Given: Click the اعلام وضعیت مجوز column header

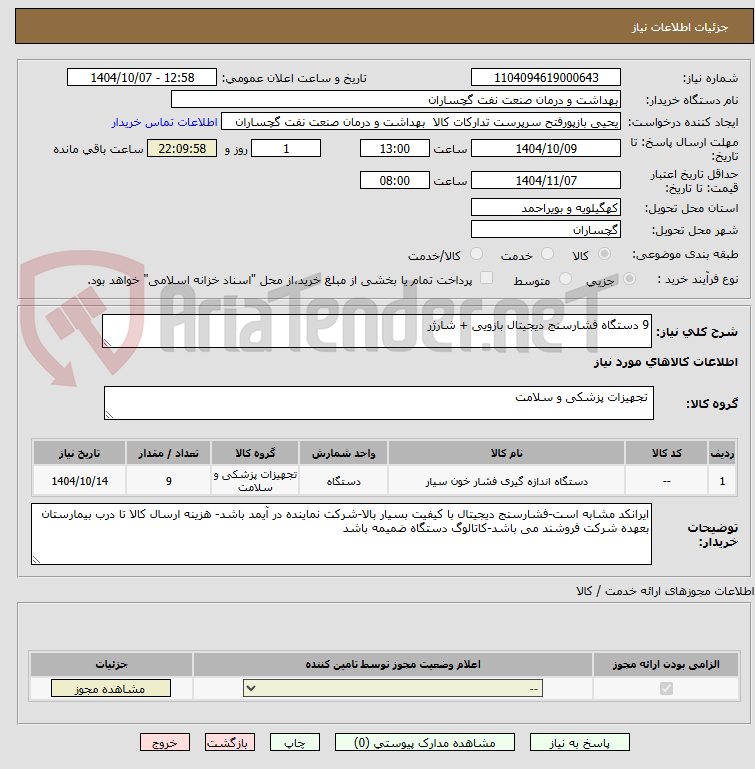Looking at the screenshot, I should point(393,664).
